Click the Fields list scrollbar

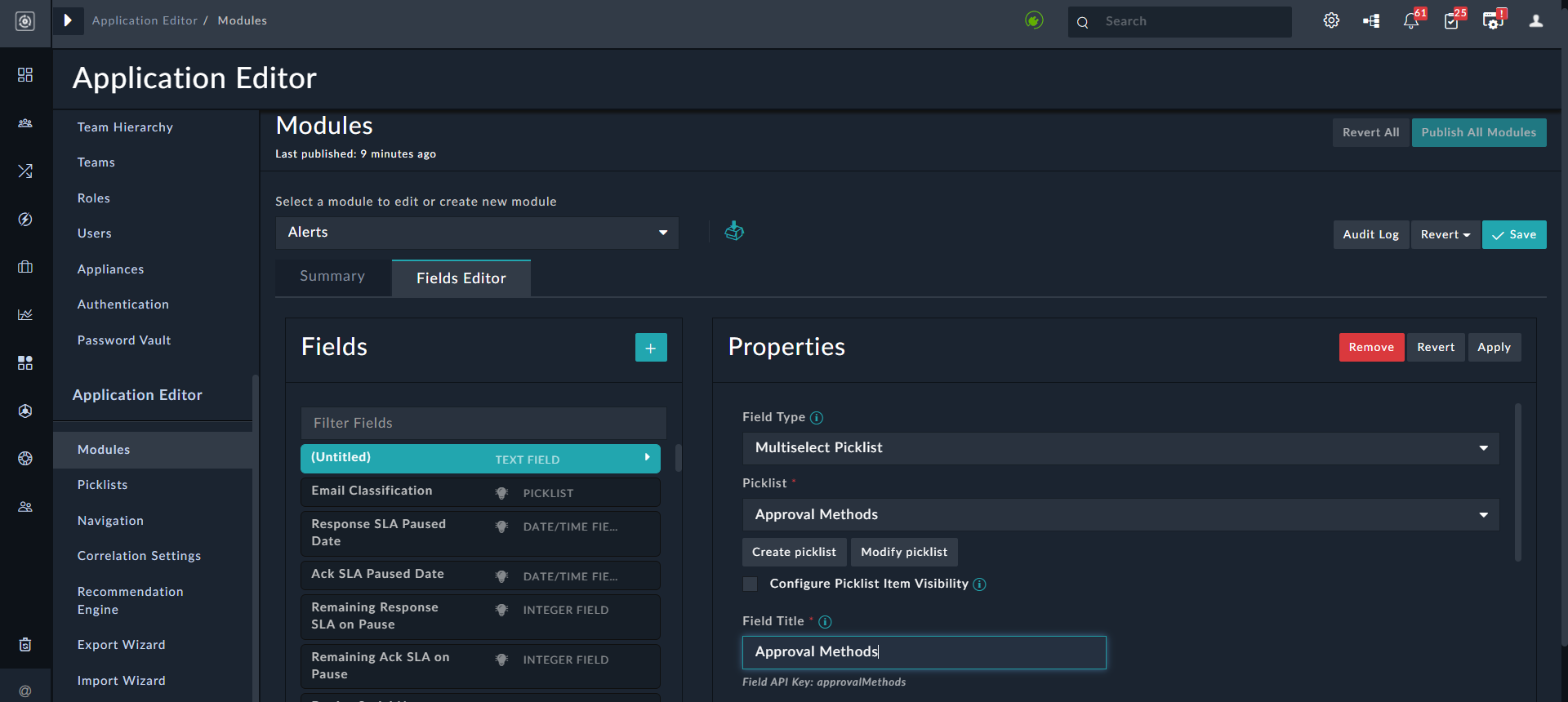(679, 459)
